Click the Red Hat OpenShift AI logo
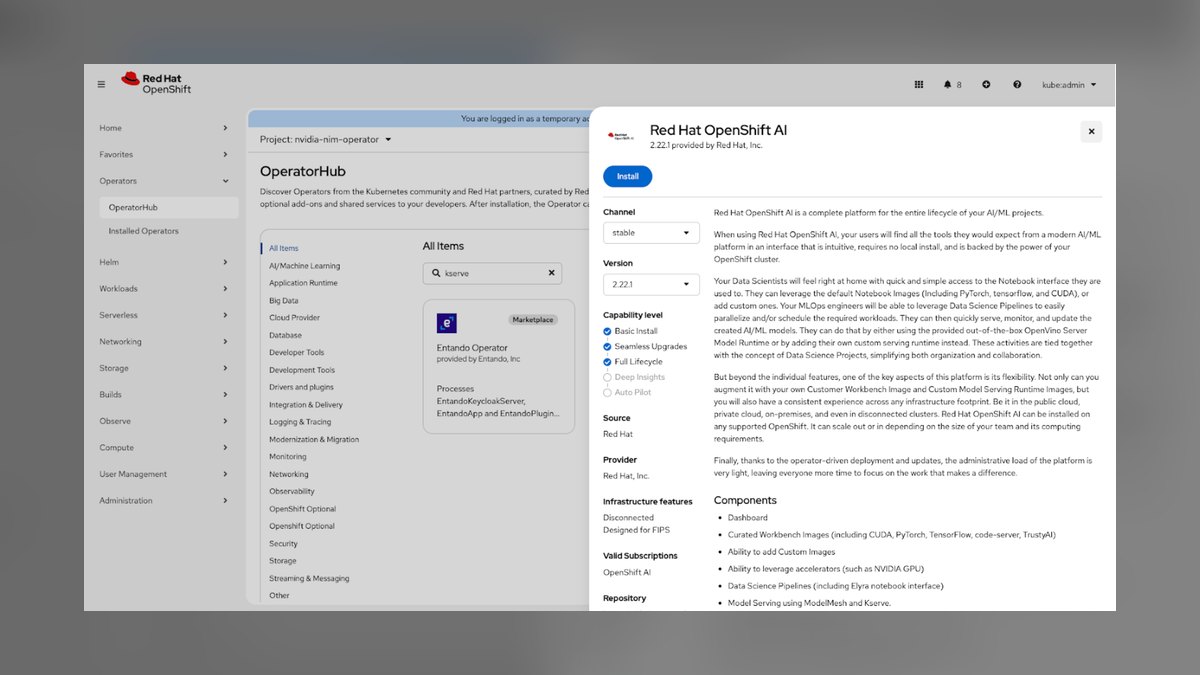The width and height of the screenshot is (1200, 675). 620,134
